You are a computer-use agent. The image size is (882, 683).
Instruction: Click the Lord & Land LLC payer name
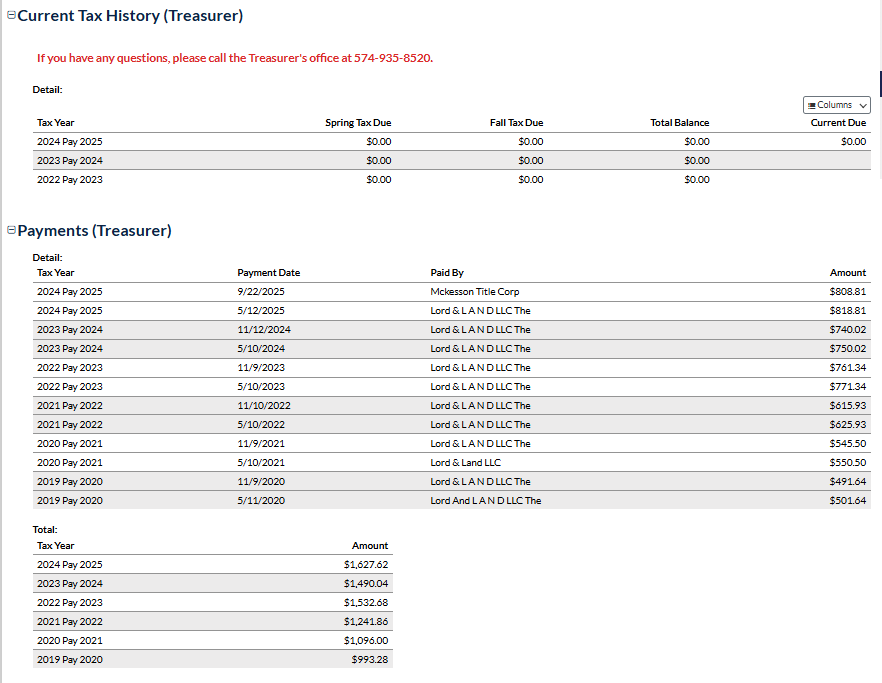pyautogui.click(x=466, y=463)
